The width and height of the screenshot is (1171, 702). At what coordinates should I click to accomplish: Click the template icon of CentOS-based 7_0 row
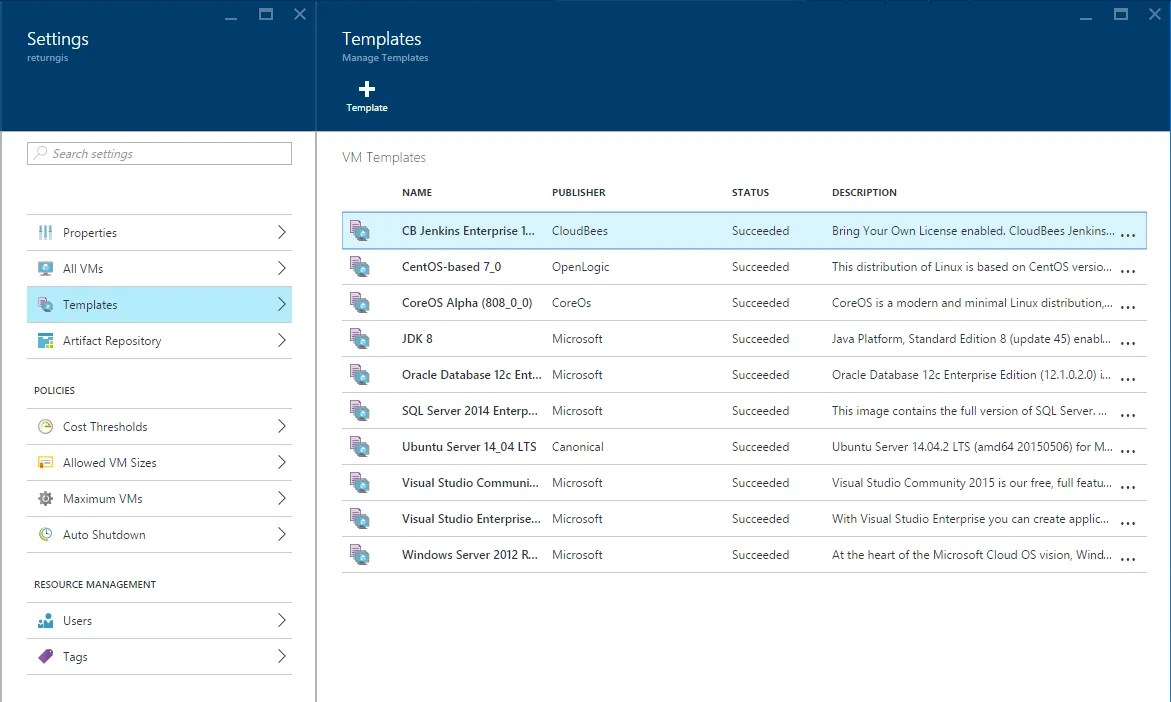pos(360,266)
